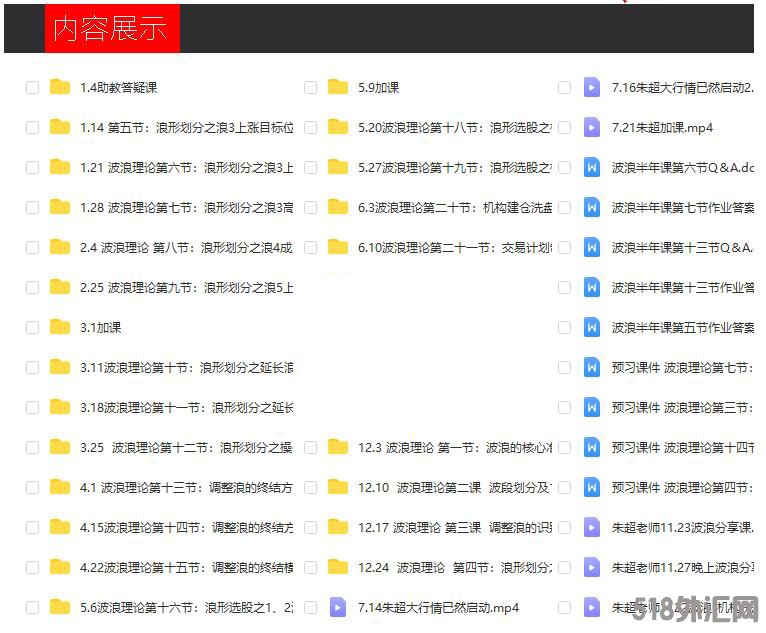Viewport: 766px width, 633px height.
Task: Click folder icon for 4.1 波浪理论第十三节
Action: coord(60,487)
